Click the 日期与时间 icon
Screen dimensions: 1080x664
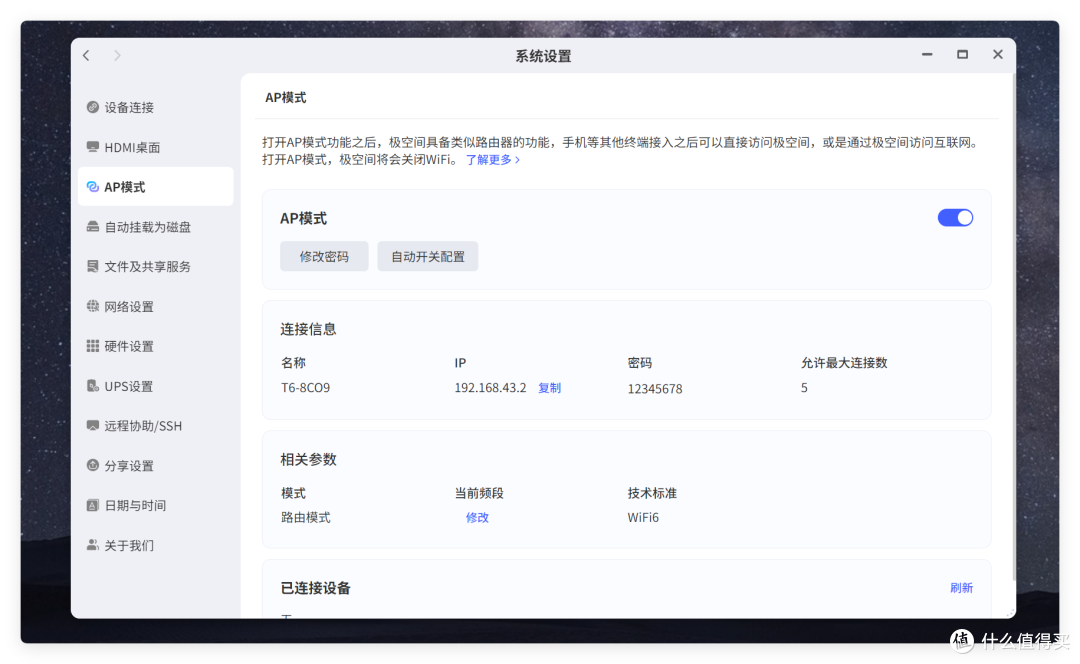click(x=92, y=505)
